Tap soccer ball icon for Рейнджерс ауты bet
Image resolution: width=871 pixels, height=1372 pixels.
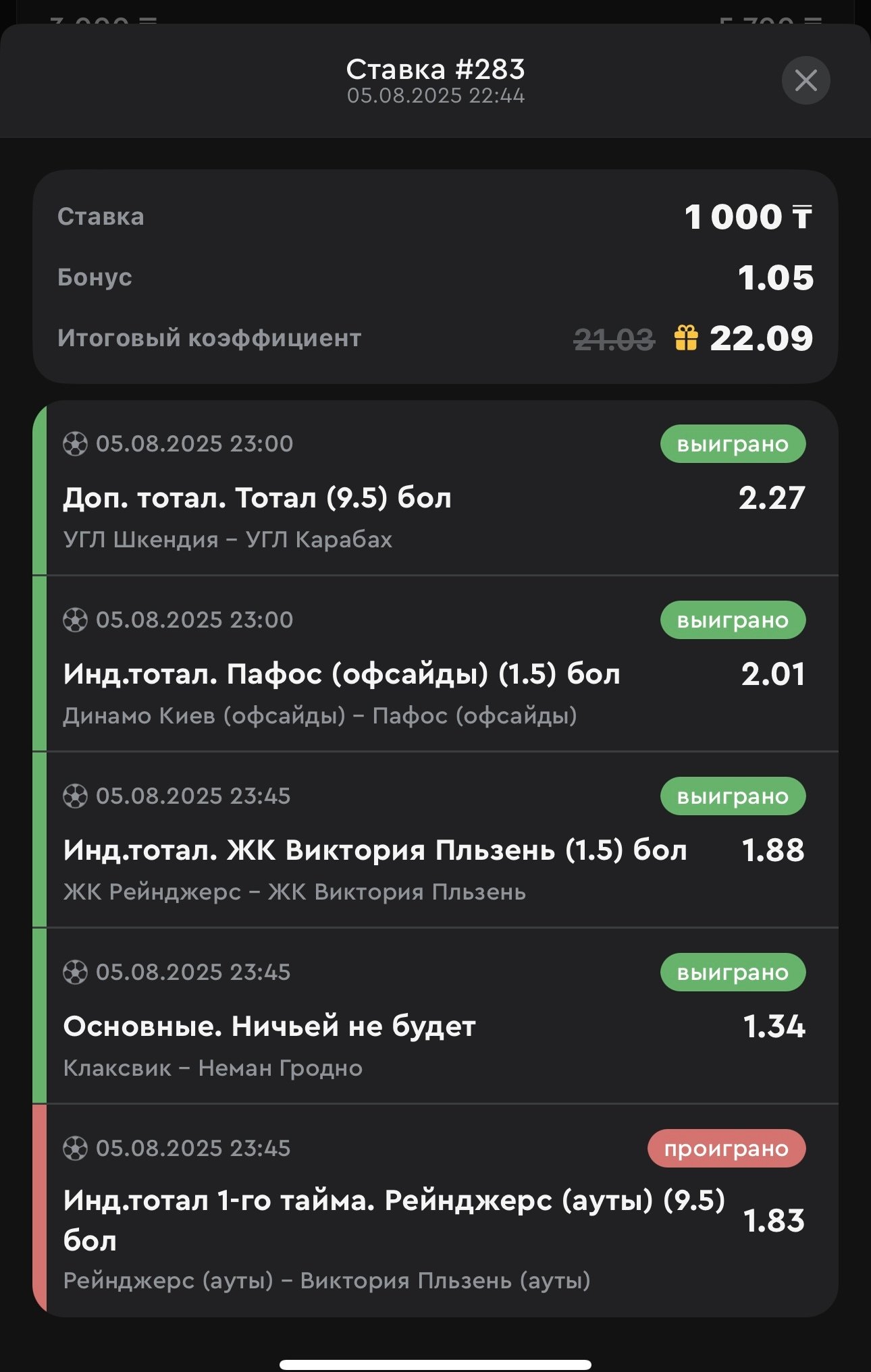[x=75, y=1149]
